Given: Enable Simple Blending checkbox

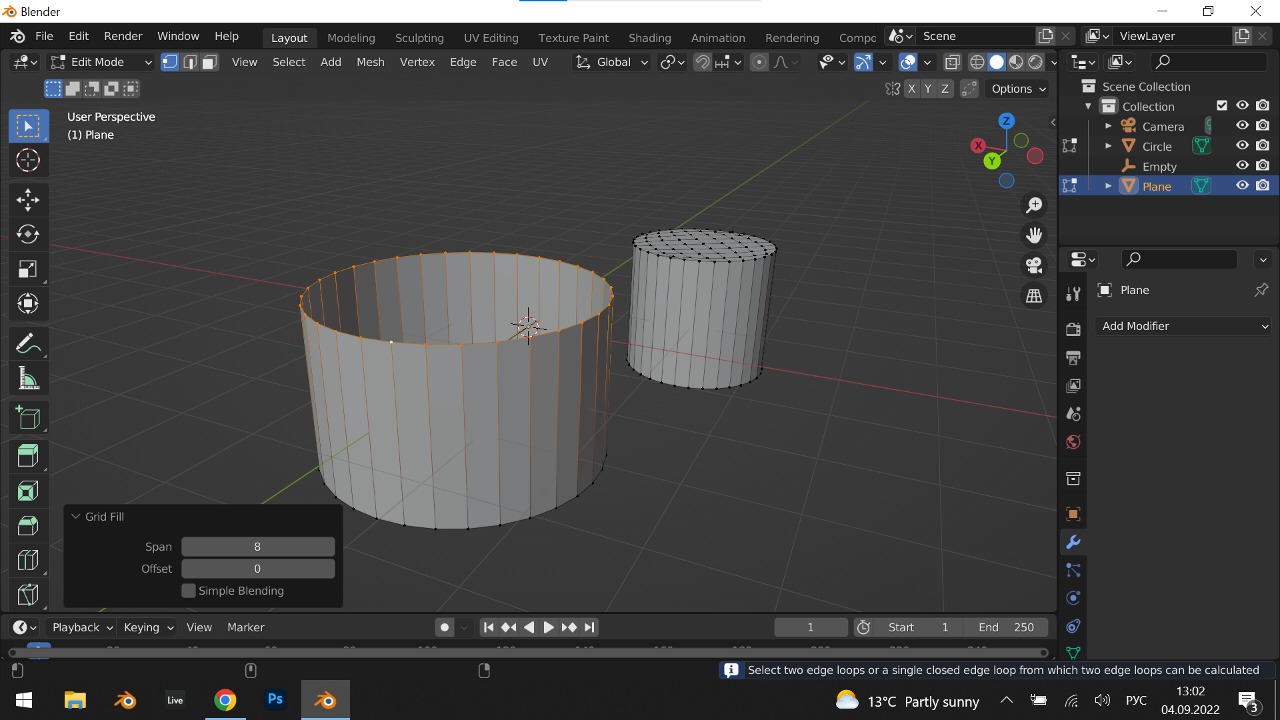Looking at the screenshot, I should coord(188,591).
